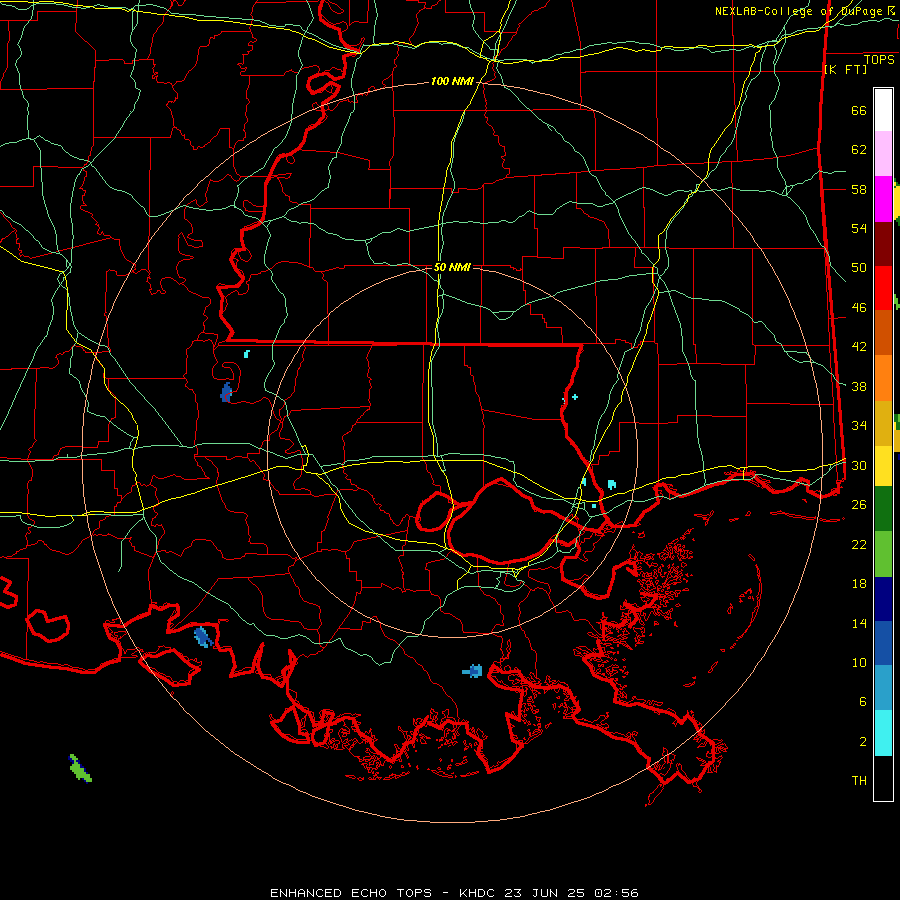Click the legend value 66
Image resolution: width=900 pixels, height=900 pixels.
[859, 110]
